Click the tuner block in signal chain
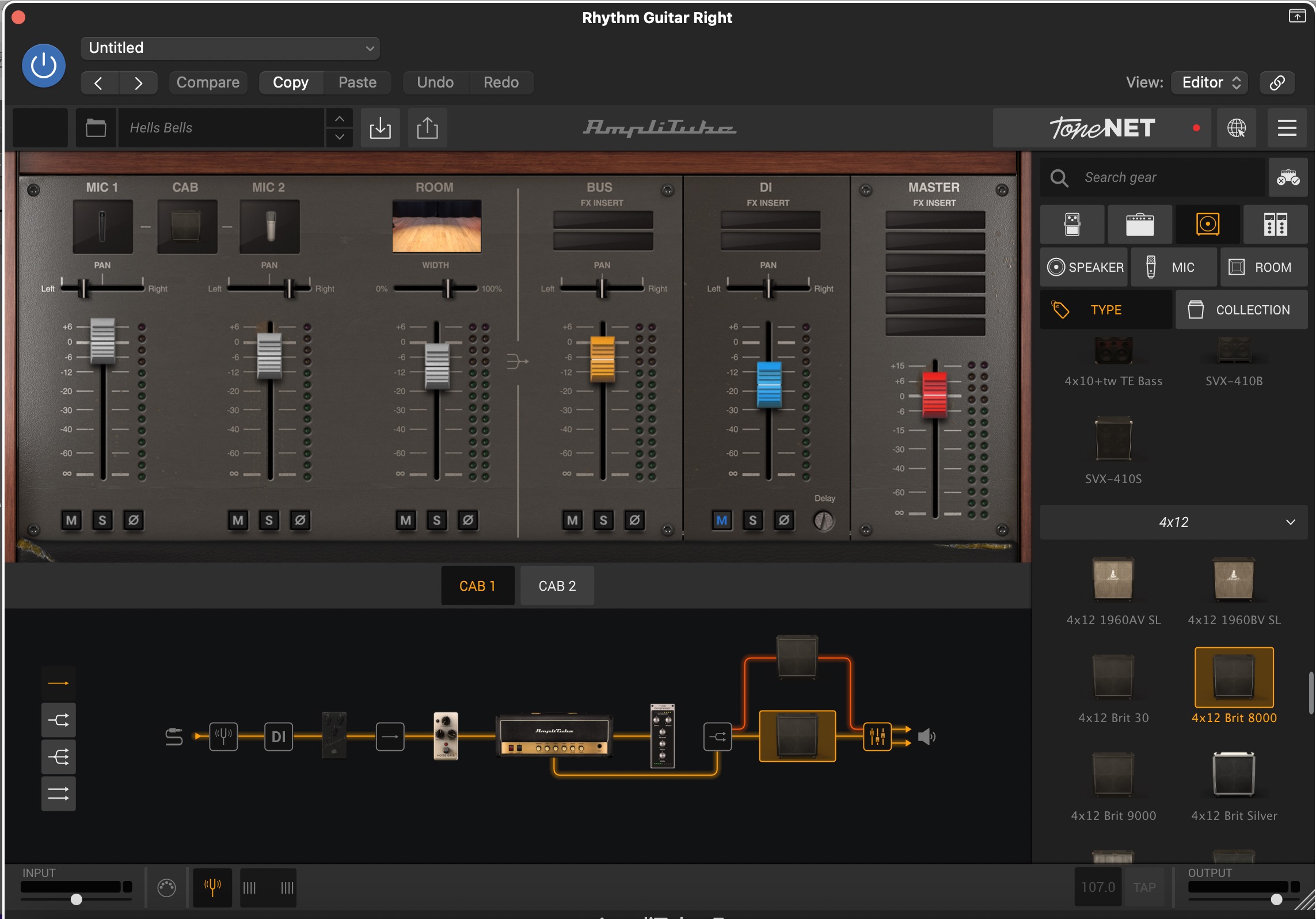Viewport: 1316px width, 919px height. pos(223,736)
